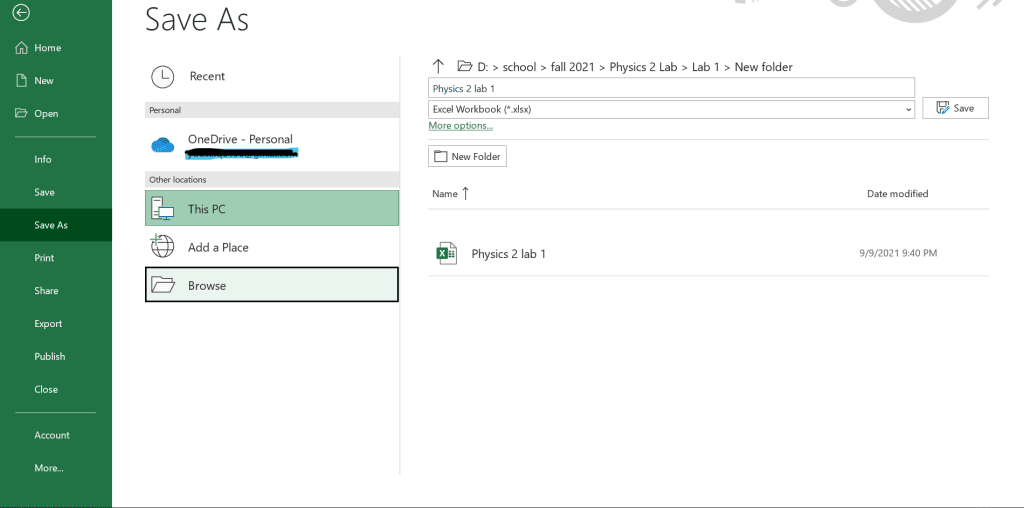Open Account in the sidebar
Screen dimensions: 1024x508
tap(52, 435)
